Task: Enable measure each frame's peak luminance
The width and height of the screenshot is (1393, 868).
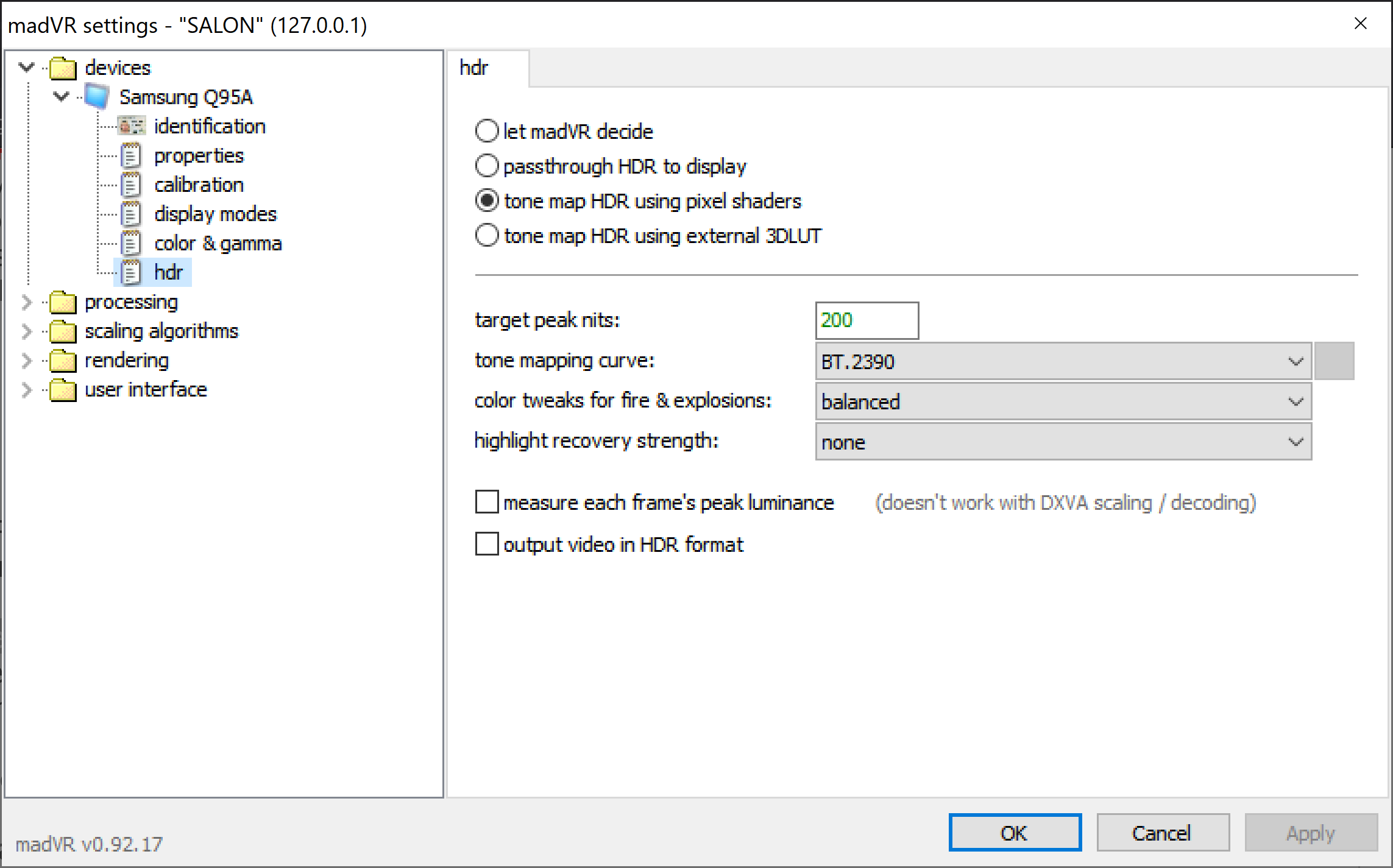Action: pos(487,502)
